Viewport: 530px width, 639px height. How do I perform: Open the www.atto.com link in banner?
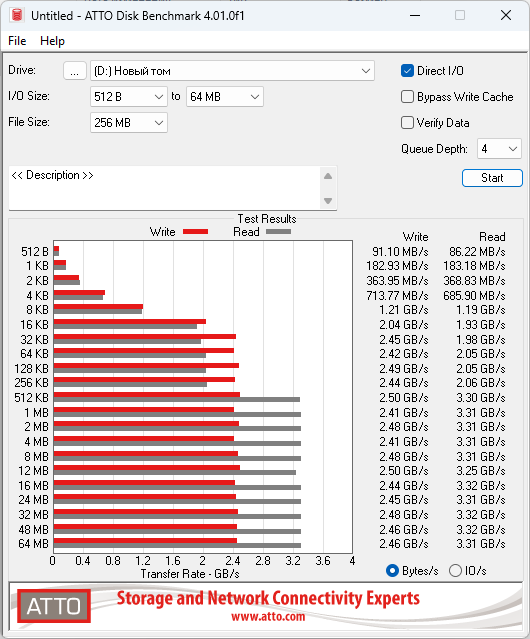coord(268,617)
